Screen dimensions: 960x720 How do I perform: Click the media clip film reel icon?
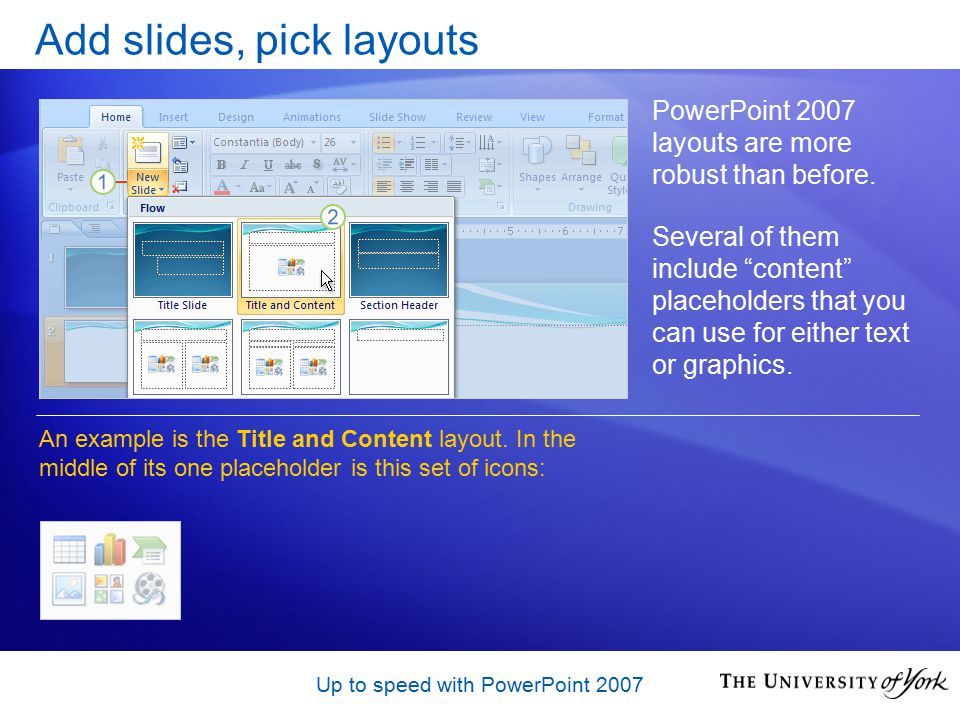coord(149,588)
